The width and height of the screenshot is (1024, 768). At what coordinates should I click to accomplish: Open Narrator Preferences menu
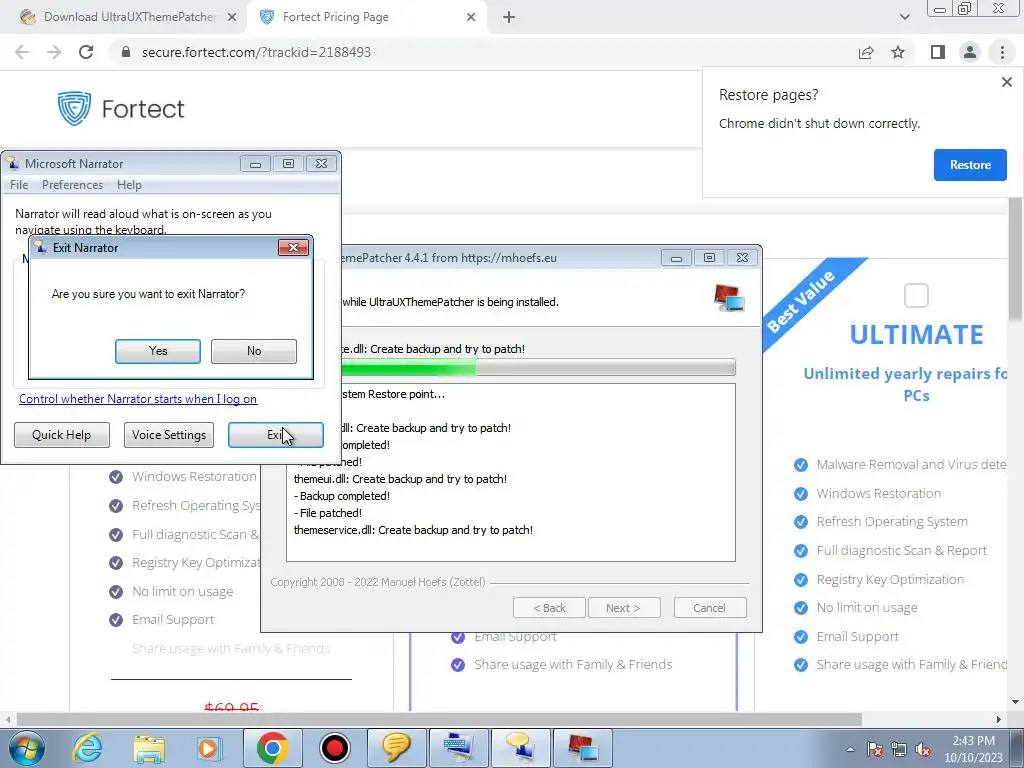click(x=72, y=185)
